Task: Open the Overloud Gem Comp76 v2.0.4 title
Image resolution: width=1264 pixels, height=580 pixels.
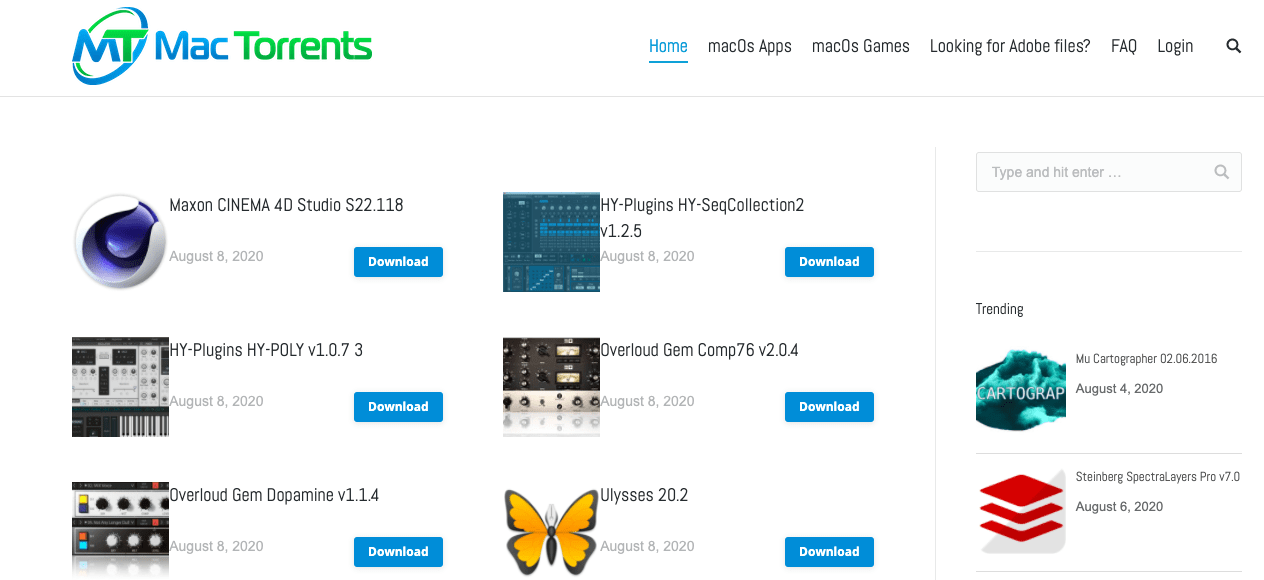Action: (x=699, y=350)
